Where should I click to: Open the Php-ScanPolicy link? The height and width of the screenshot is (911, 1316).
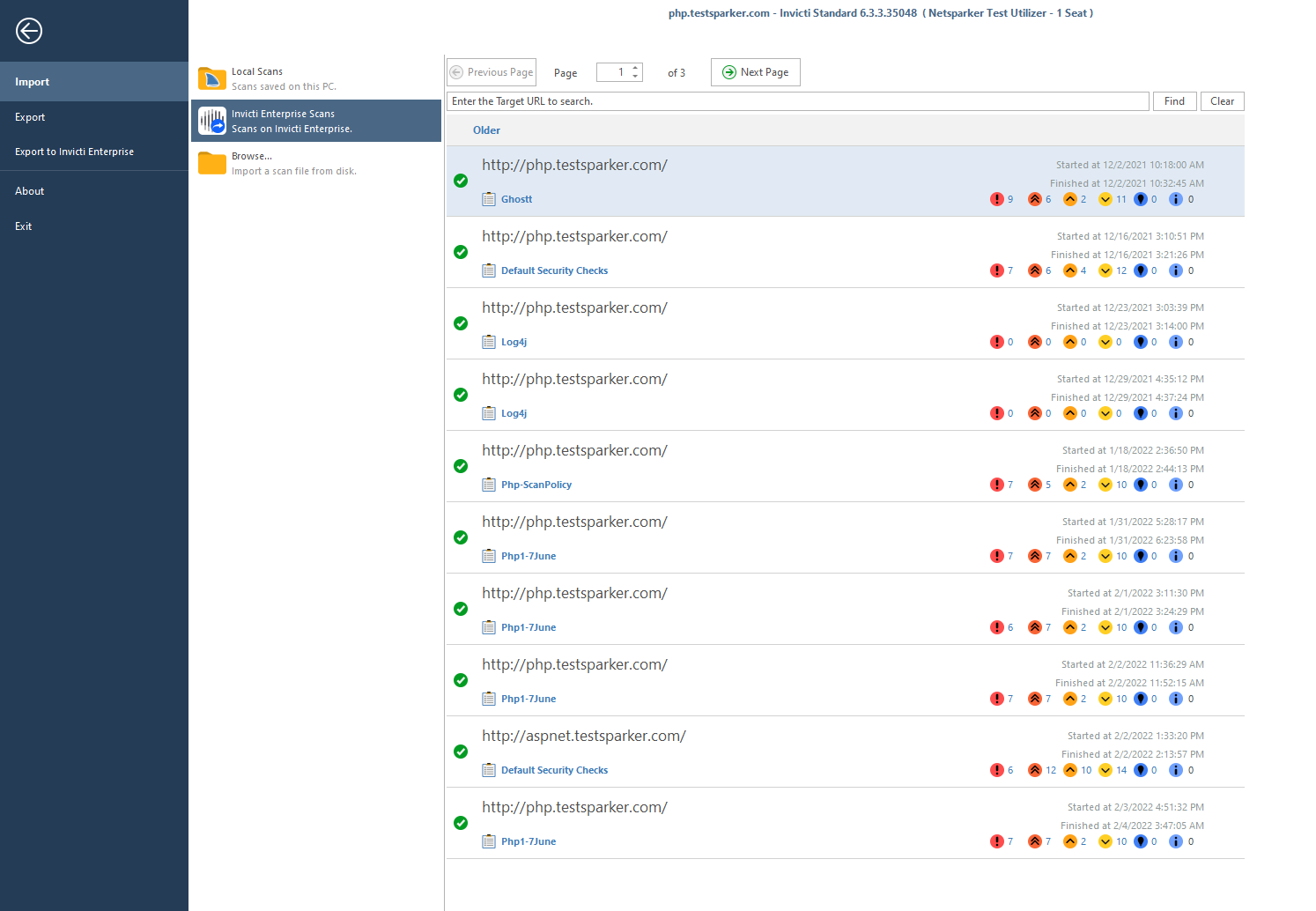coord(536,485)
